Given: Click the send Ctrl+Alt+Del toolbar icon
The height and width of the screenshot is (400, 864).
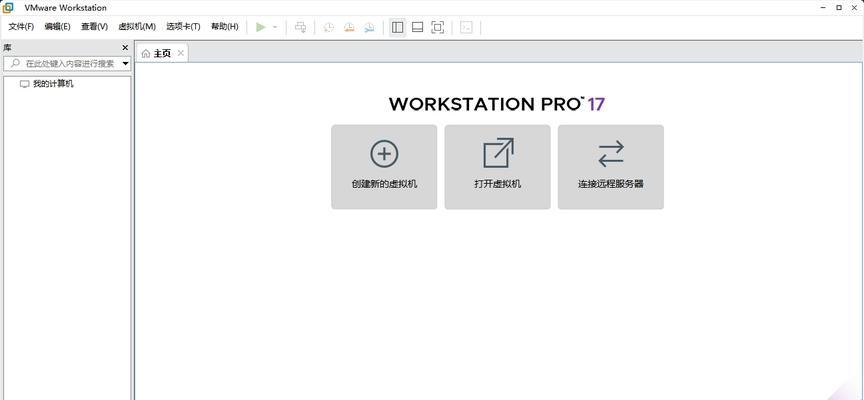Looking at the screenshot, I should click(300, 27).
